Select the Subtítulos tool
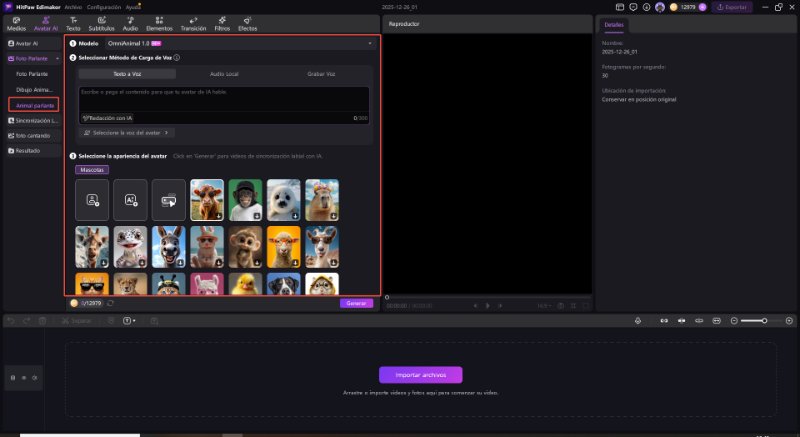Screen dimensions: 800x437 coord(101,24)
